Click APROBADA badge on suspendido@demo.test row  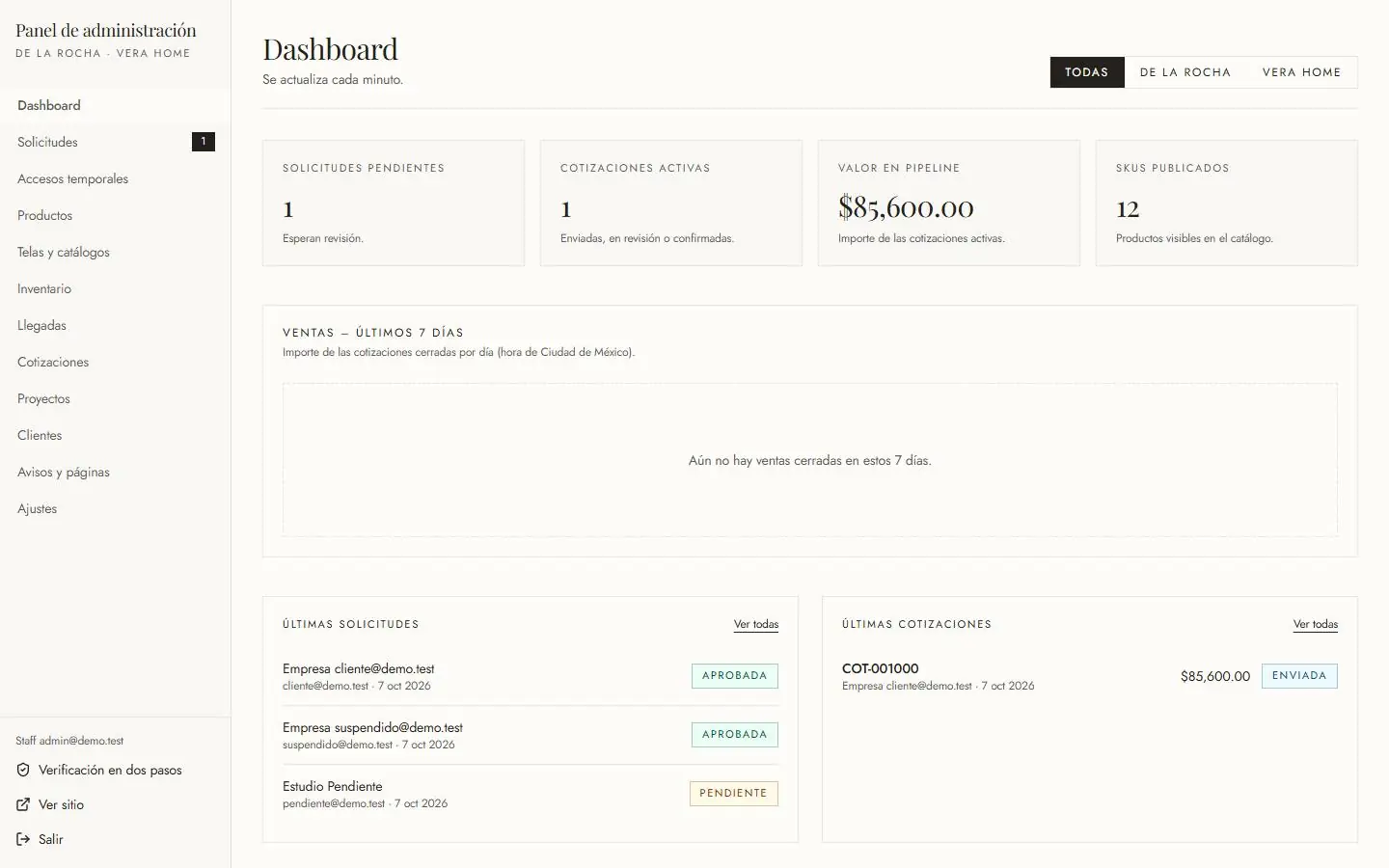[734, 735]
